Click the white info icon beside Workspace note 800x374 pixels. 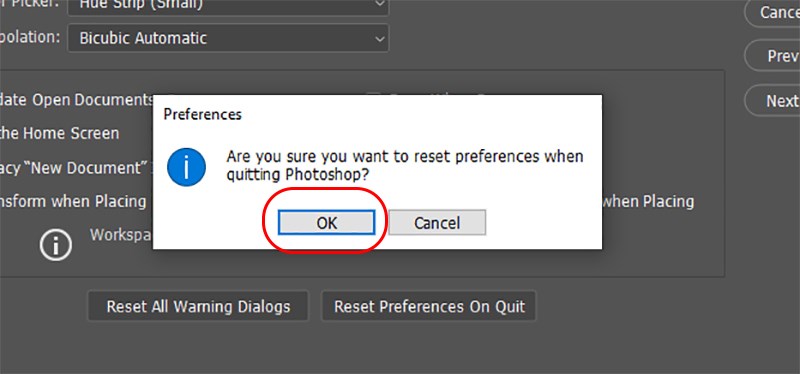coord(56,246)
